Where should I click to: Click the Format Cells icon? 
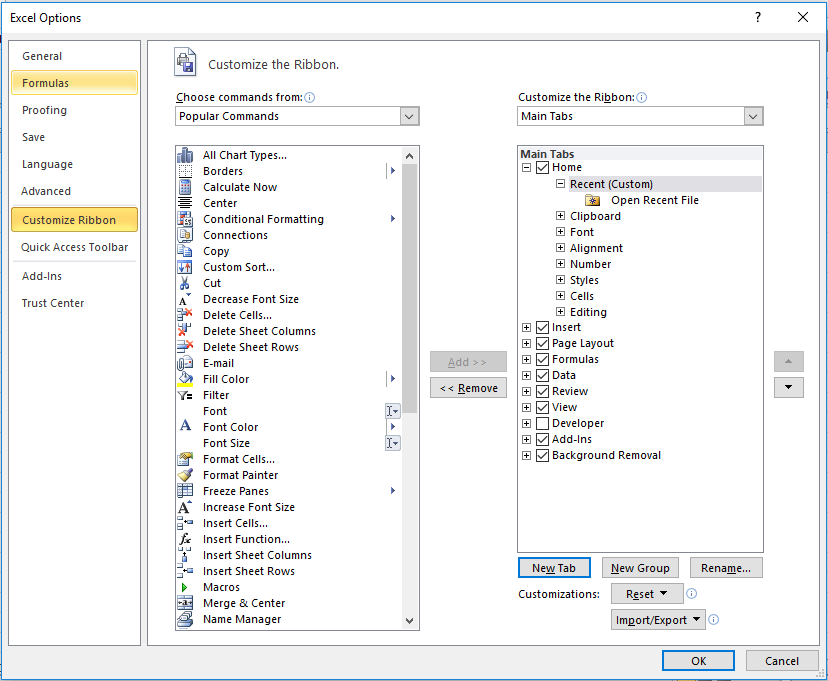[185, 459]
